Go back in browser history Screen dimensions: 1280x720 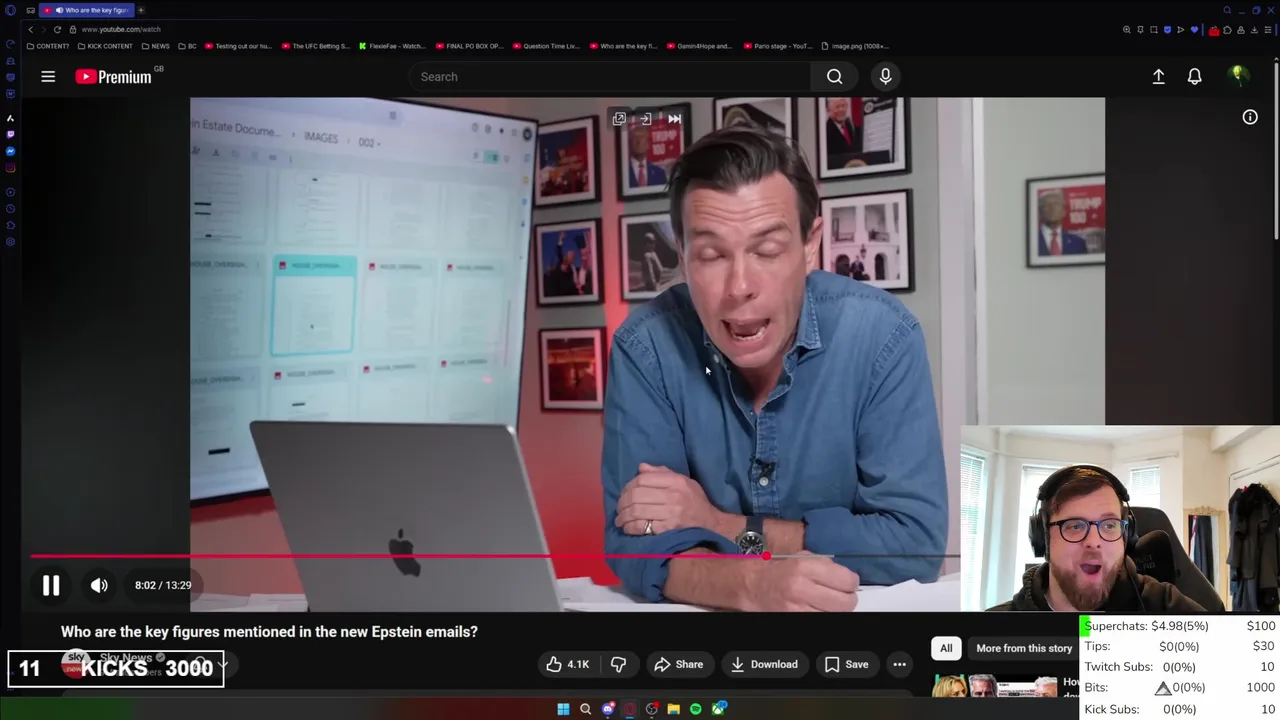pos(30,29)
